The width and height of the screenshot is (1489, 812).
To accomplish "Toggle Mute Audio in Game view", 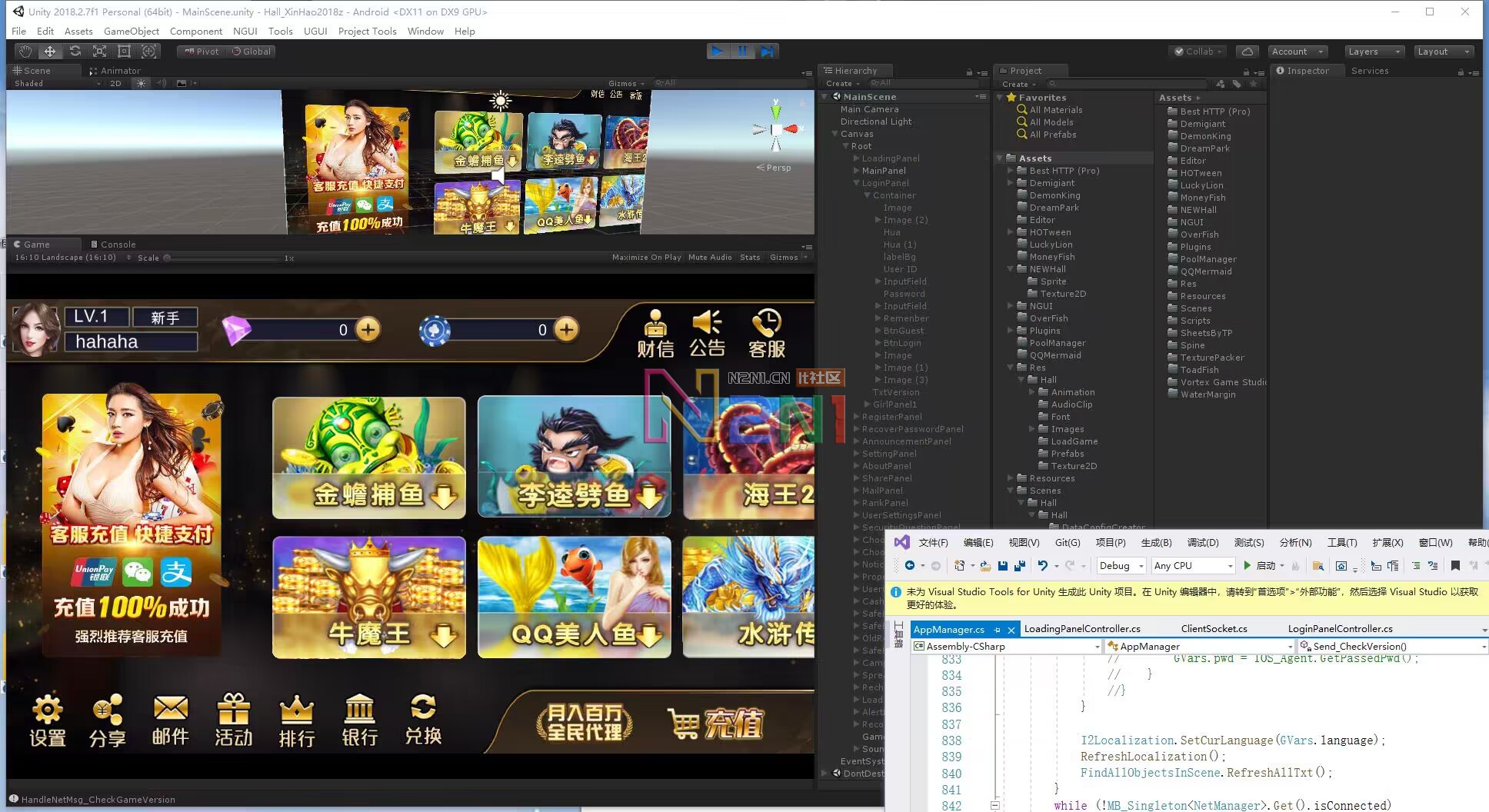I will (710, 258).
